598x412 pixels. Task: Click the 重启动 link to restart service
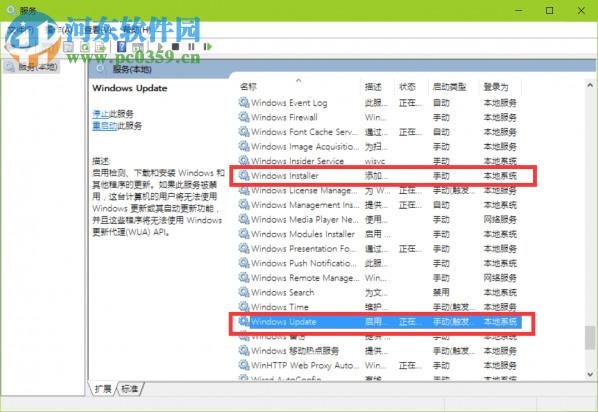pos(104,126)
